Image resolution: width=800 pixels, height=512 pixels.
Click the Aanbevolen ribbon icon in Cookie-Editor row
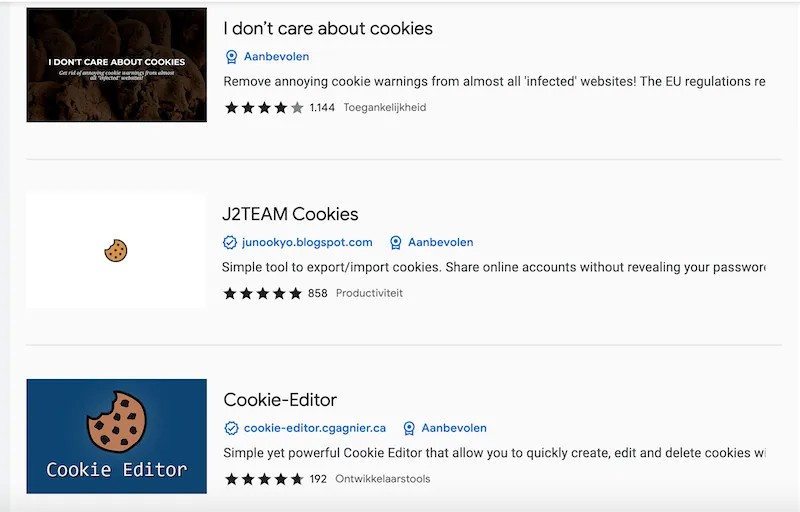coord(409,428)
